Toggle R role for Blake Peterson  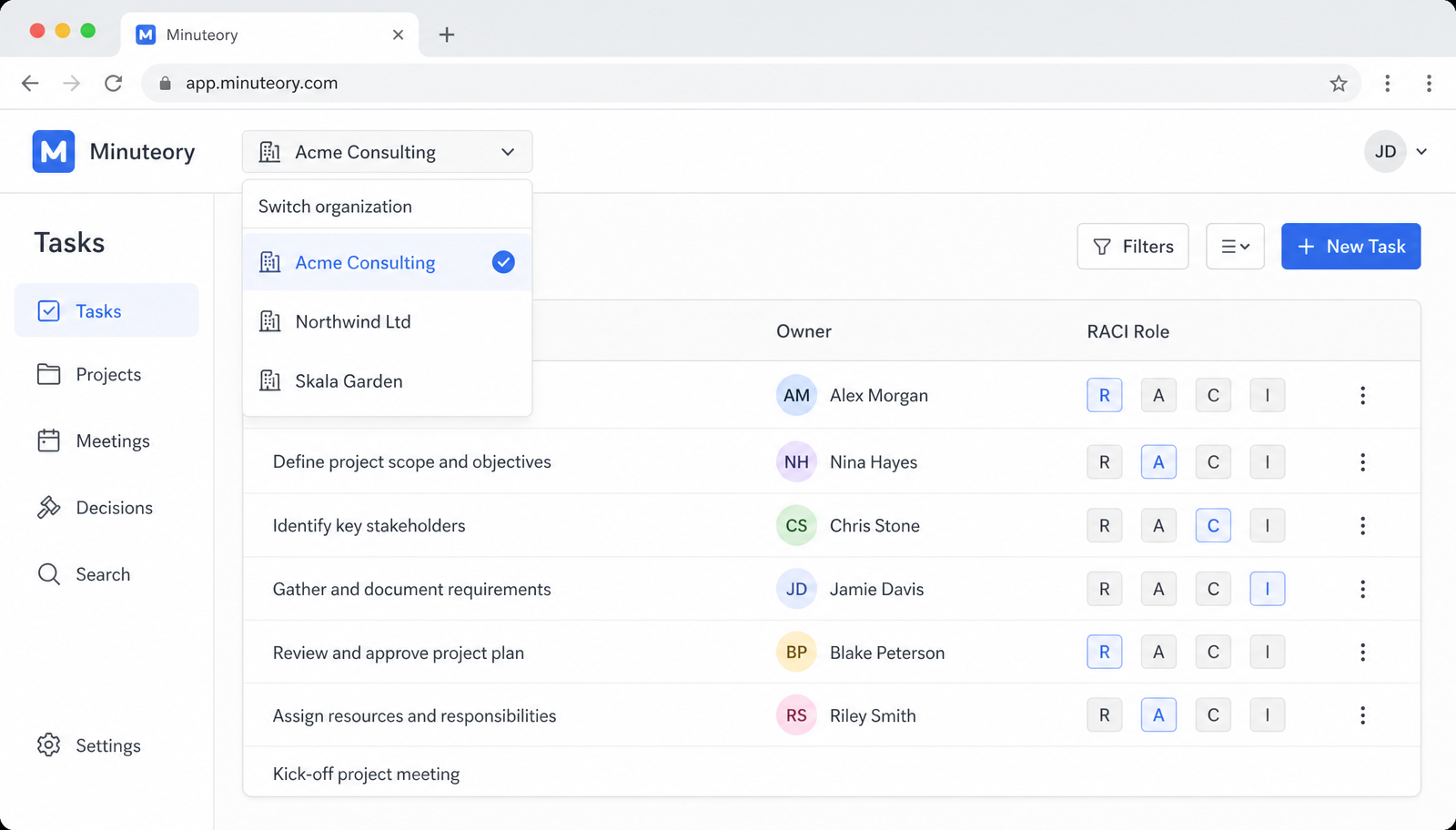[1104, 652]
